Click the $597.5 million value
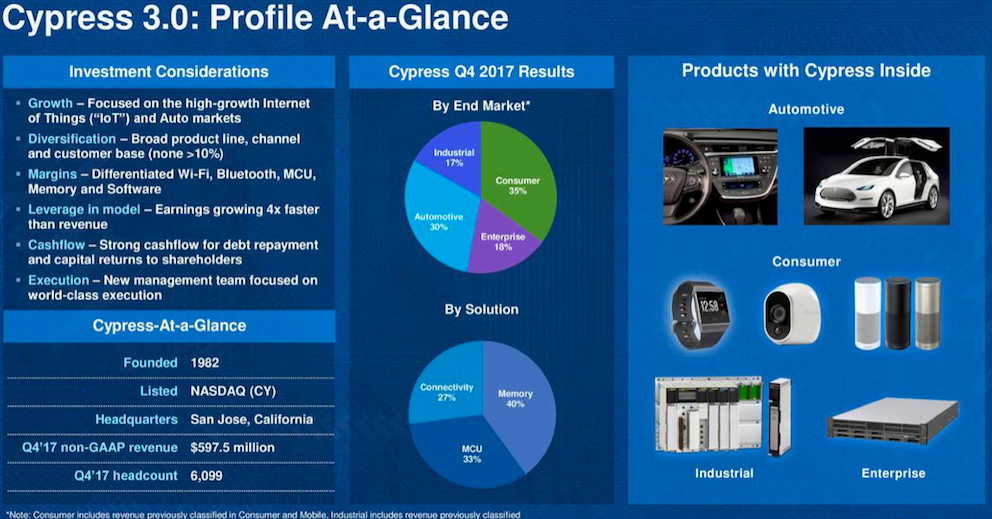Viewport: 992px width, 519px height. click(x=232, y=447)
